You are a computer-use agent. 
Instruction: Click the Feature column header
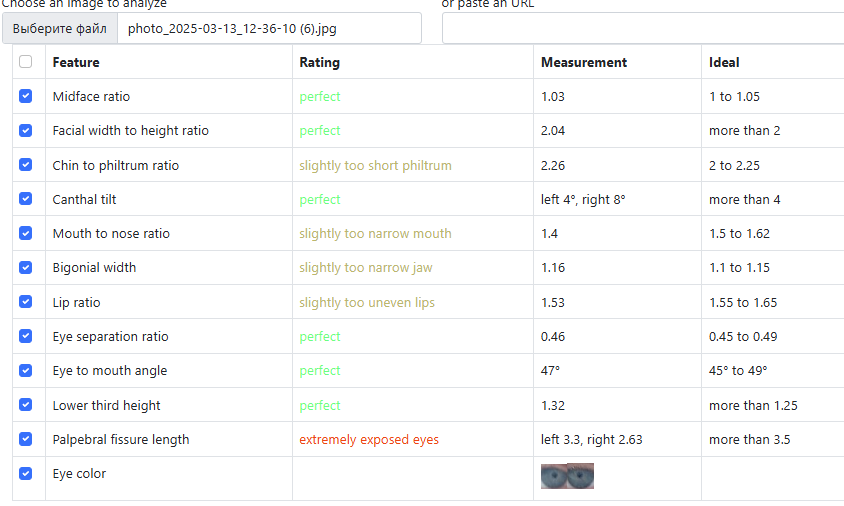76,62
